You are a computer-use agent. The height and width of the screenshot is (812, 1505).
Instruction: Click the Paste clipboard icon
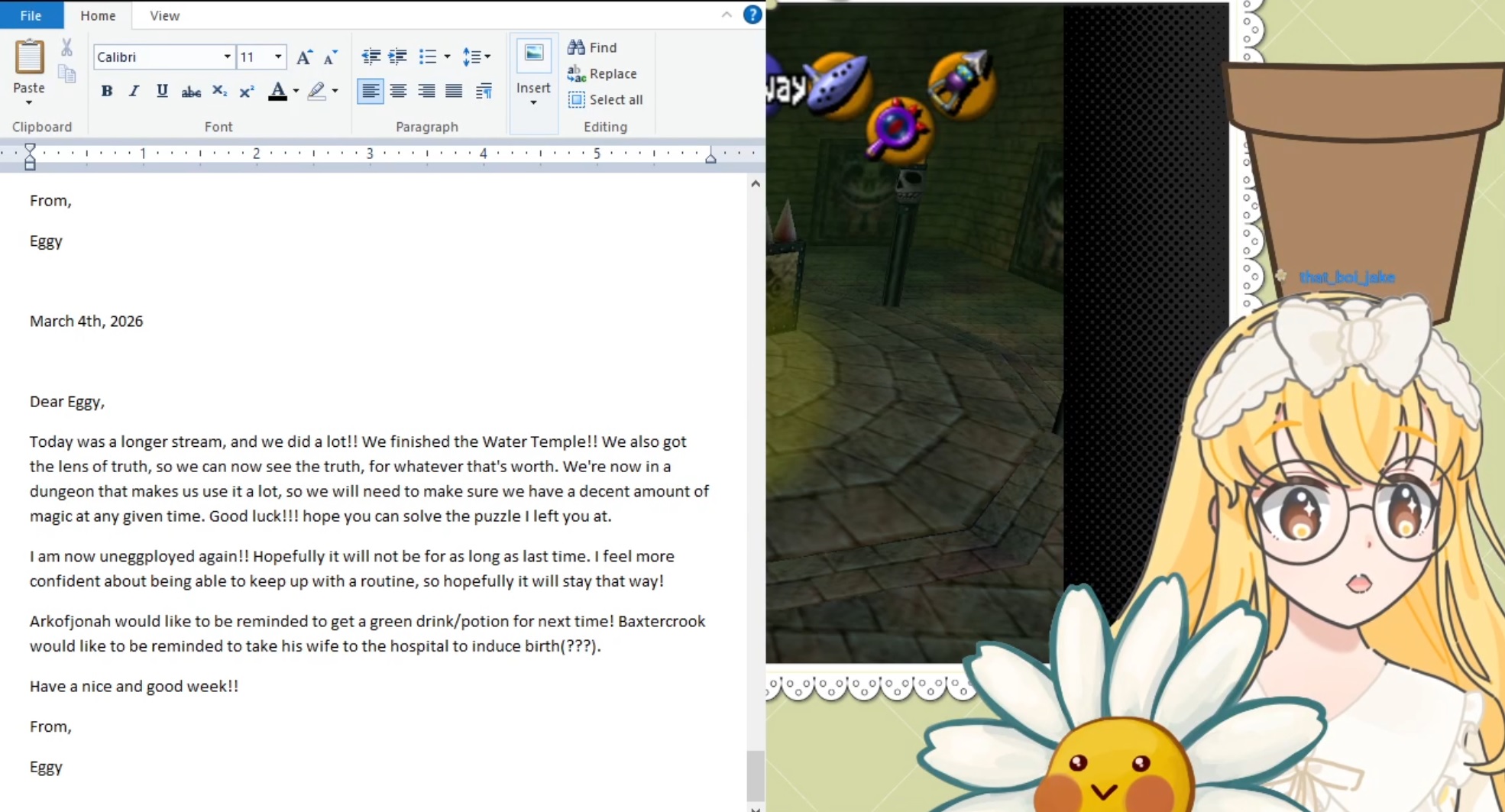click(29, 57)
